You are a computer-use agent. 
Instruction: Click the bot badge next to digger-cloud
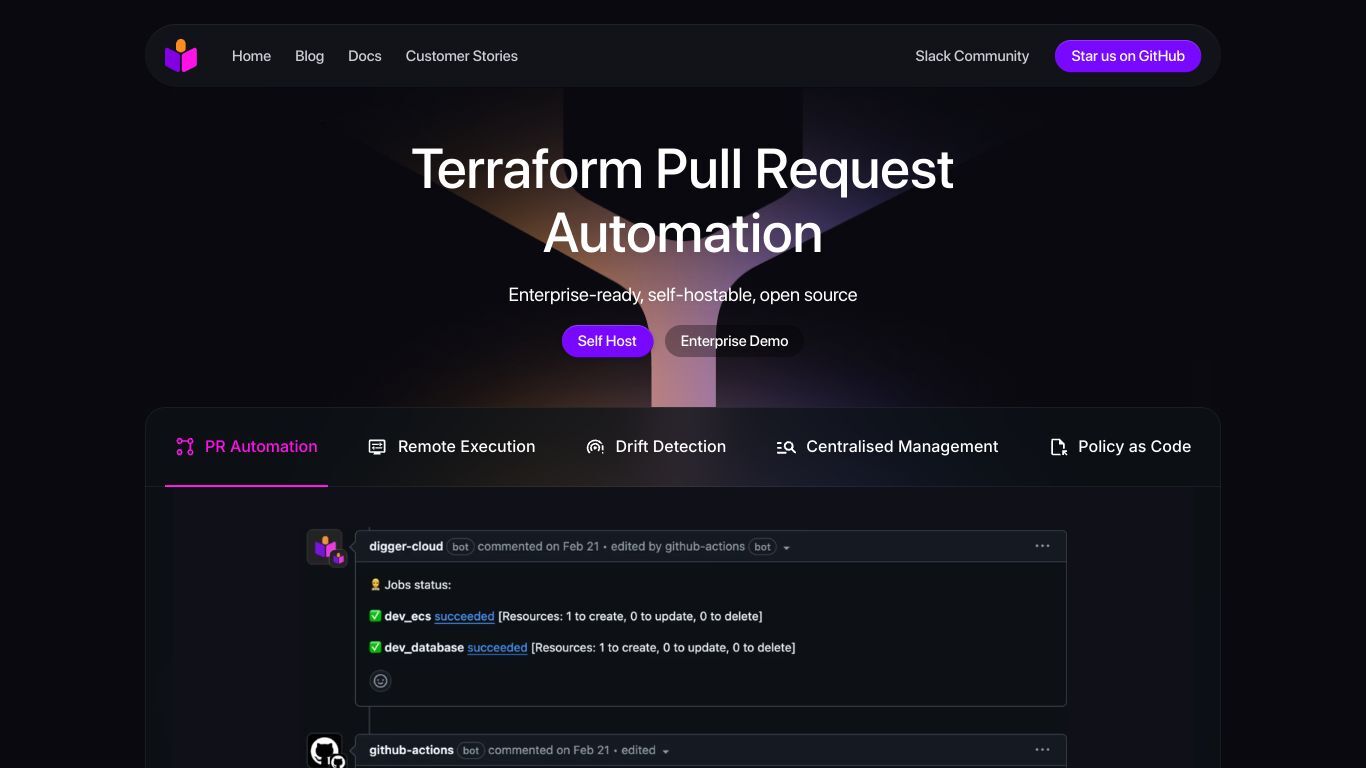[x=461, y=547]
